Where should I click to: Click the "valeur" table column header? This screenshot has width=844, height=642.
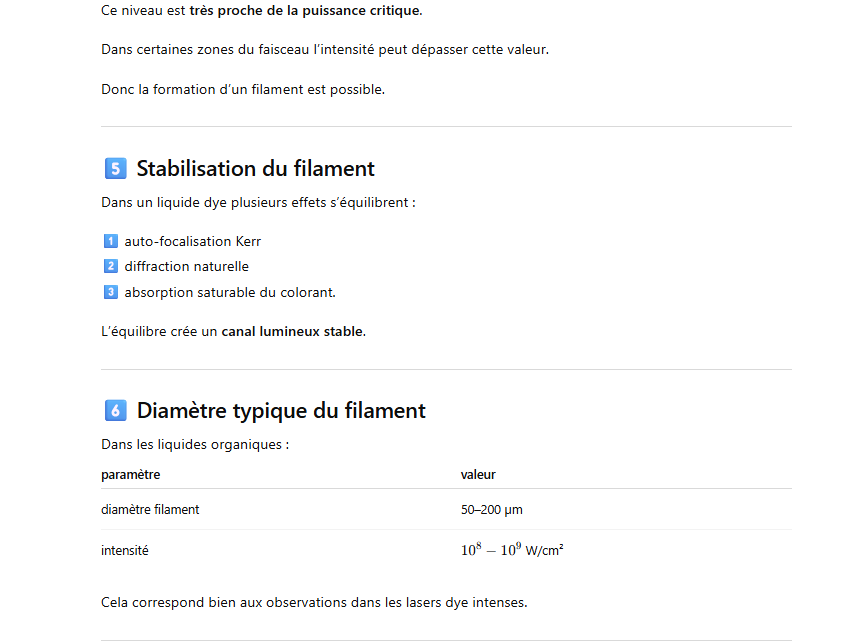click(x=478, y=474)
